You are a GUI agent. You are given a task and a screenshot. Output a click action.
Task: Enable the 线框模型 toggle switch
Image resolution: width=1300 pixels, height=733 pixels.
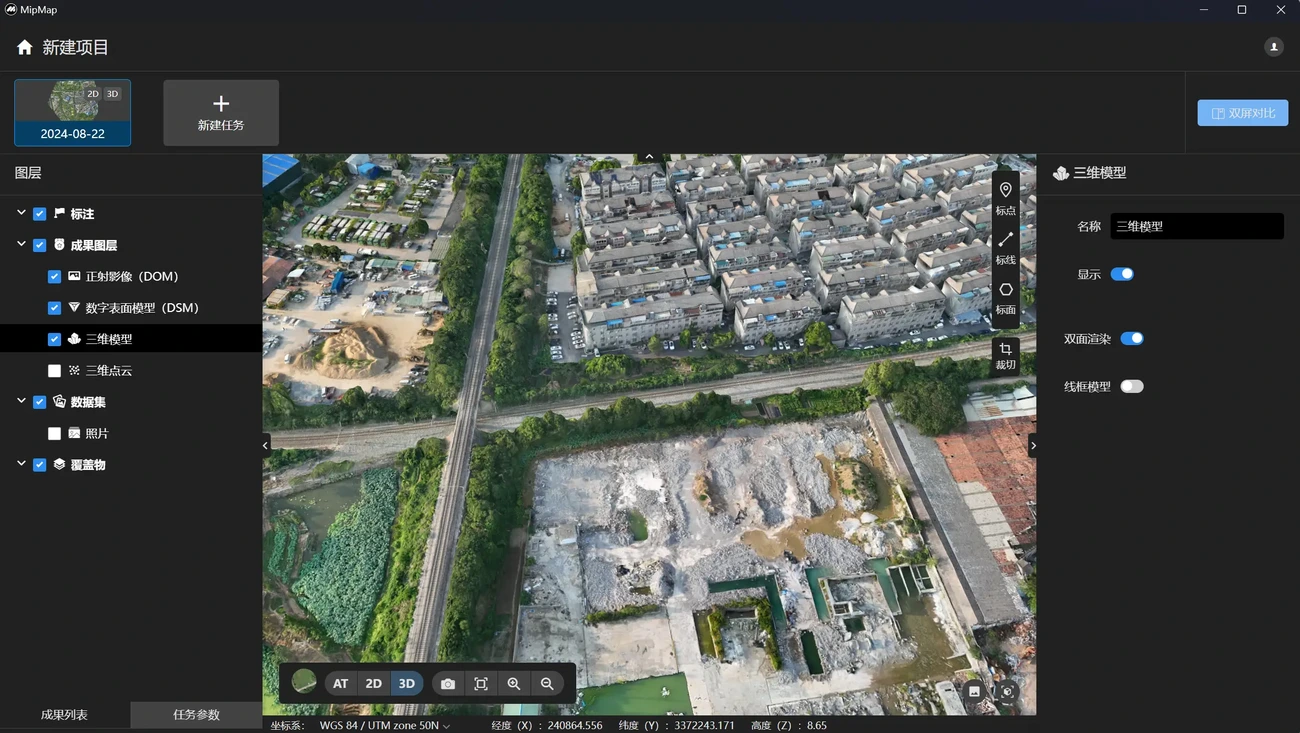(x=1131, y=387)
